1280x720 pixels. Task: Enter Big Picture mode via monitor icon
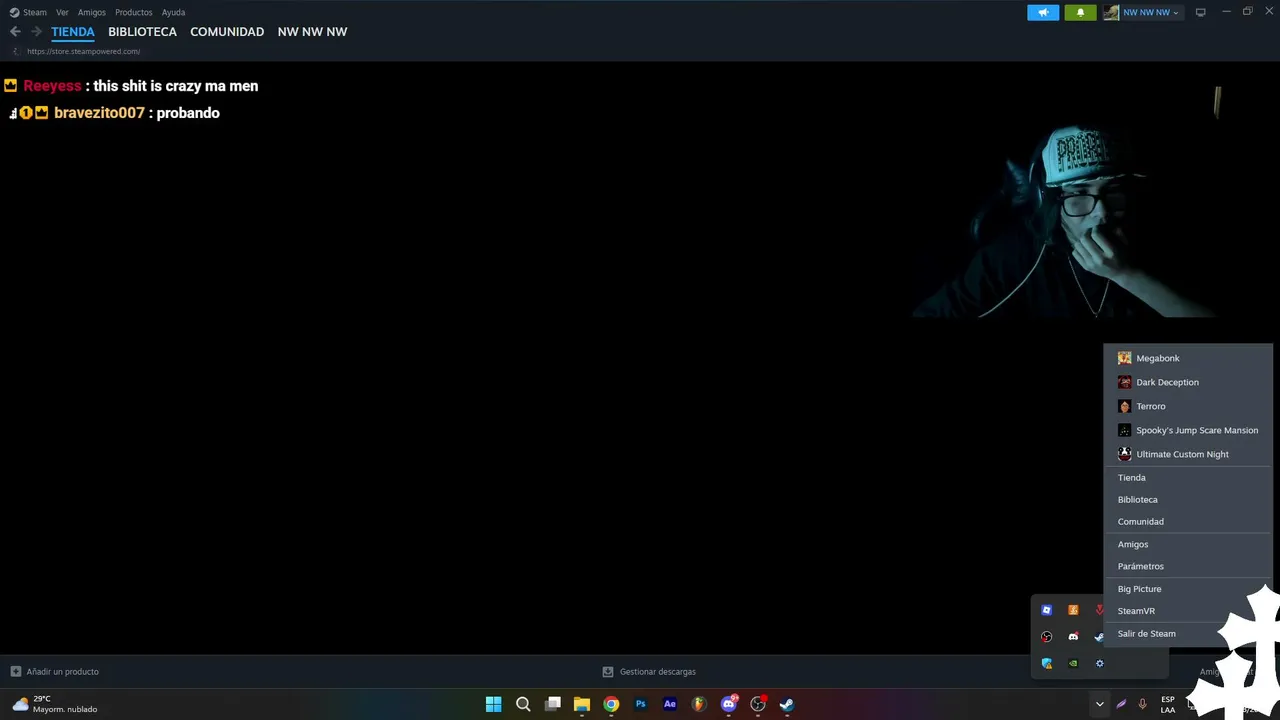coord(1201,12)
